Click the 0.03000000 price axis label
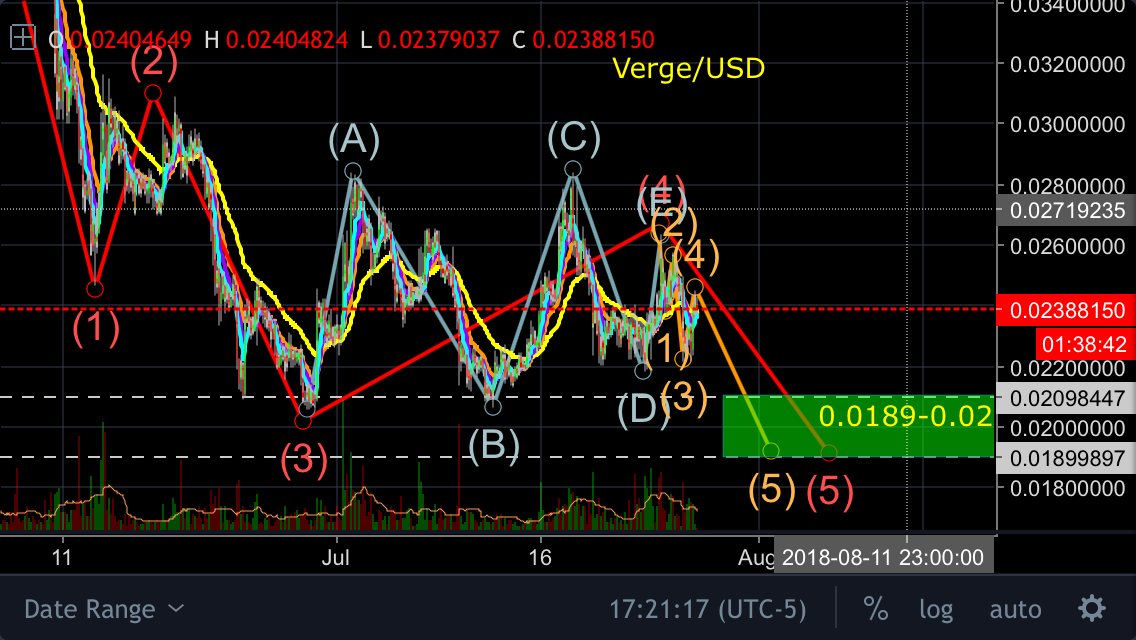Image resolution: width=1136 pixels, height=640 pixels. click(x=1067, y=125)
